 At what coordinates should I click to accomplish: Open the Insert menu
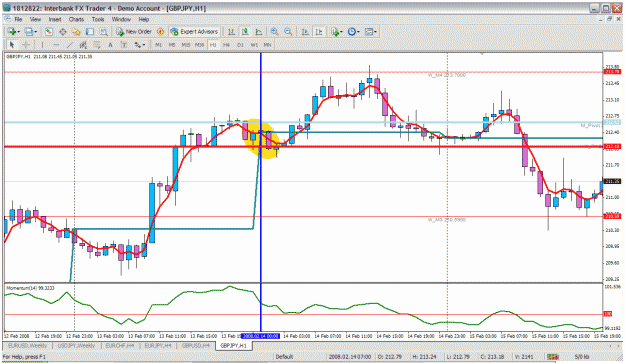point(55,19)
